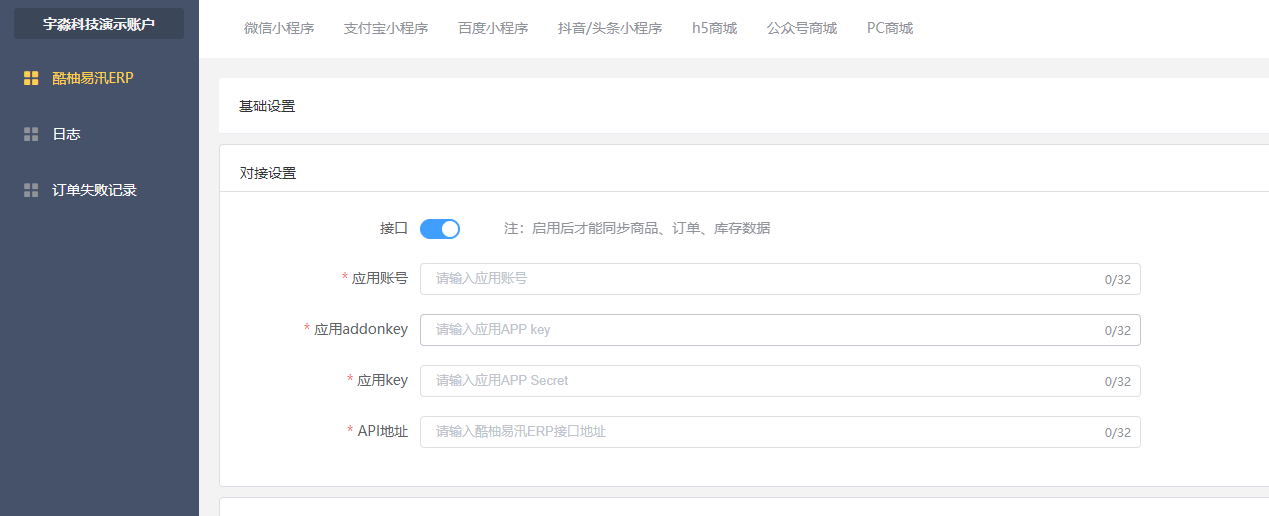Click the grid icon beside 酷柚易汛ERP
The image size is (1269, 516).
(x=31, y=78)
